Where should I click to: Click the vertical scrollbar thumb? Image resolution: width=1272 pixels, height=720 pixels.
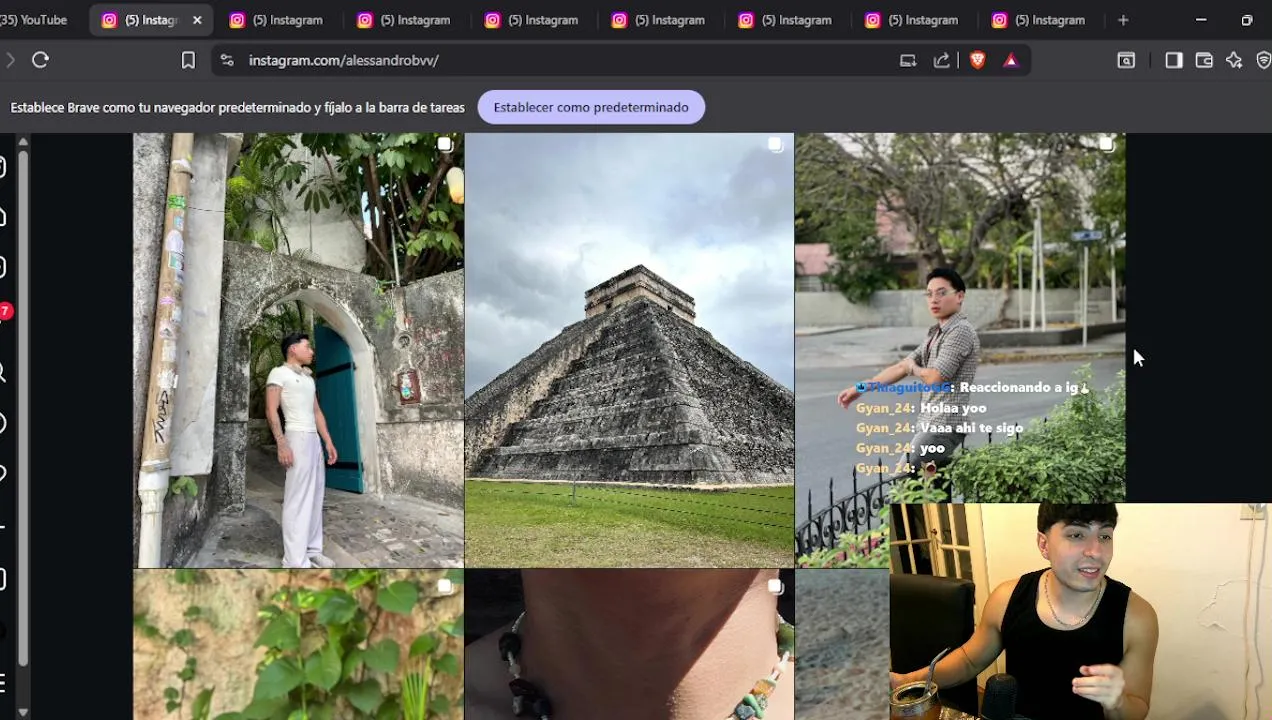pyautogui.click(x=23, y=410)
